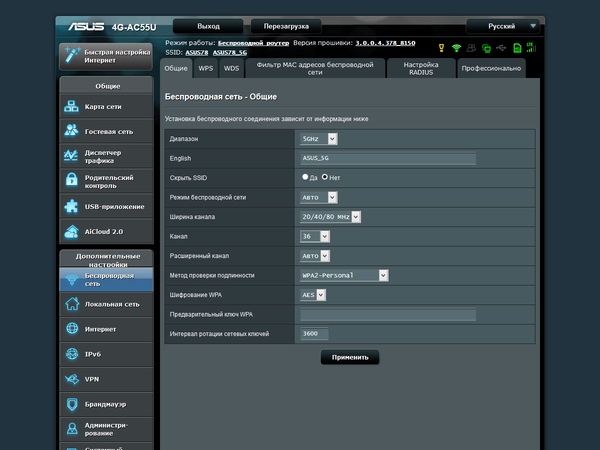
Task: Switch to the WPS tab
Action: pos(205,68)
